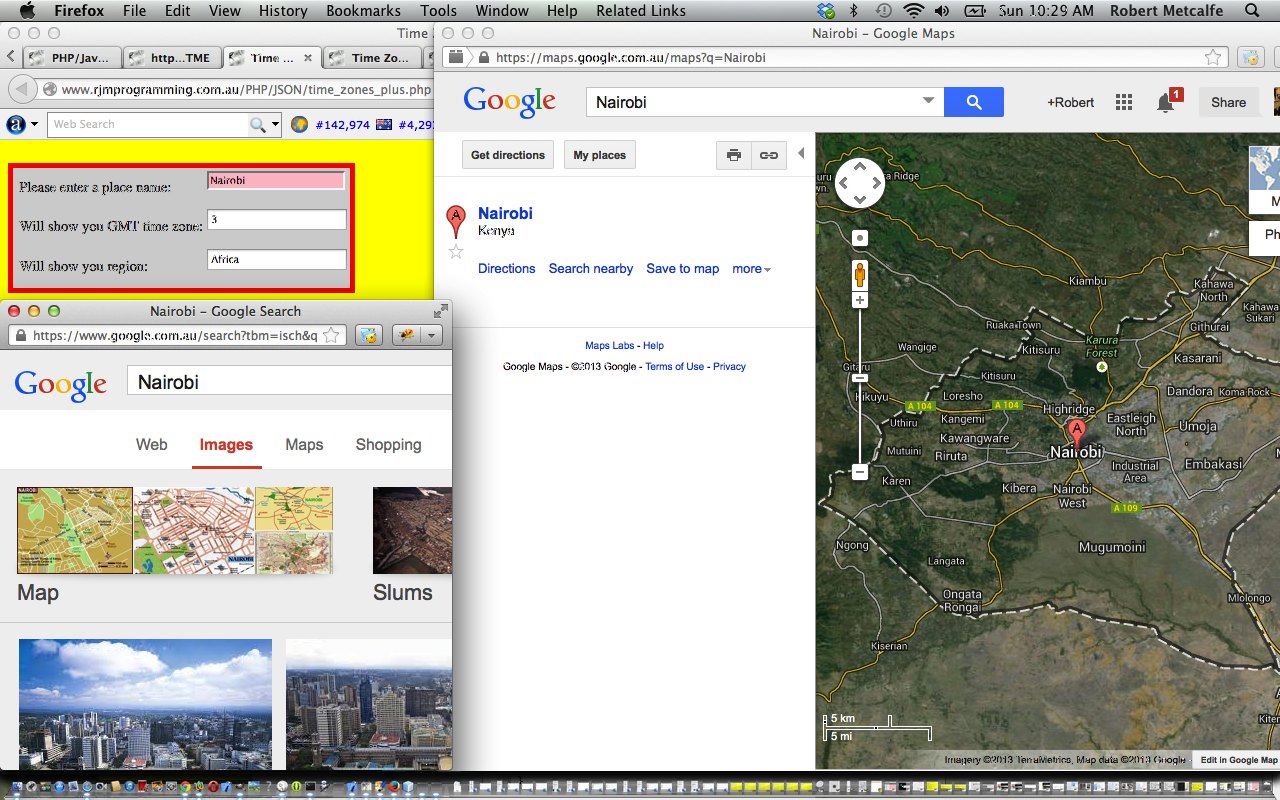
Task: Star the Nairobi result
Action: 456,252
